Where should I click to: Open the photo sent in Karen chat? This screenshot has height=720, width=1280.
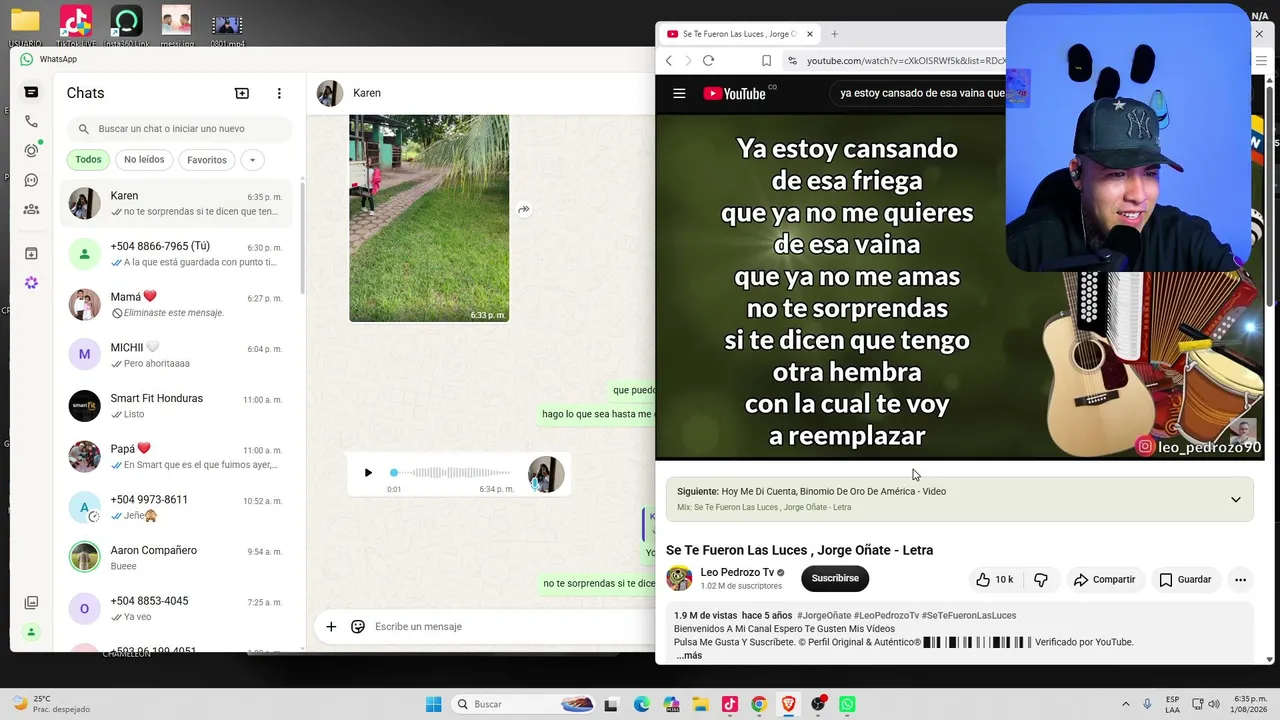click(429, 219)
